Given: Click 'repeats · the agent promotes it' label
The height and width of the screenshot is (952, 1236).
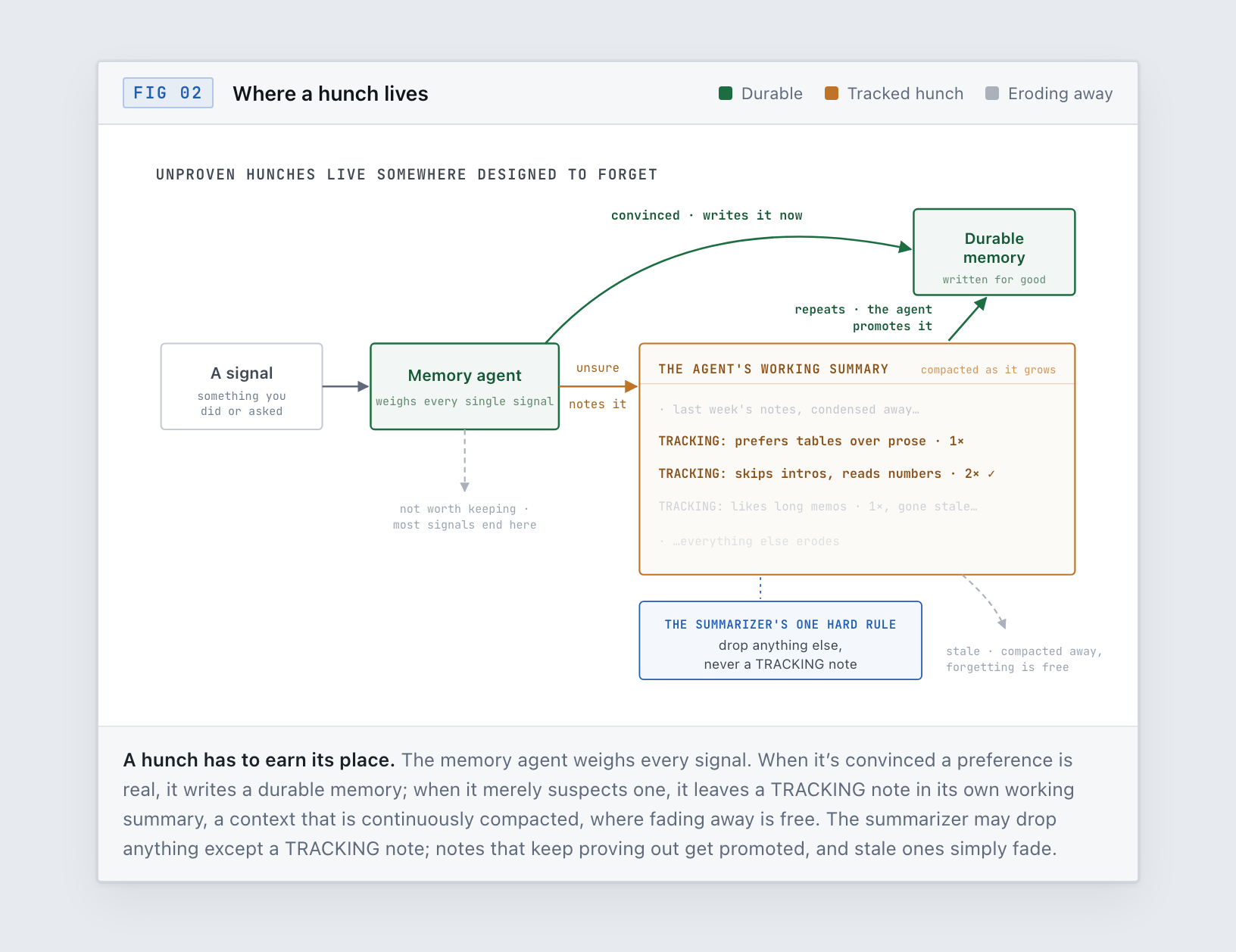Looking at the screenshot, I should (863, 318).
